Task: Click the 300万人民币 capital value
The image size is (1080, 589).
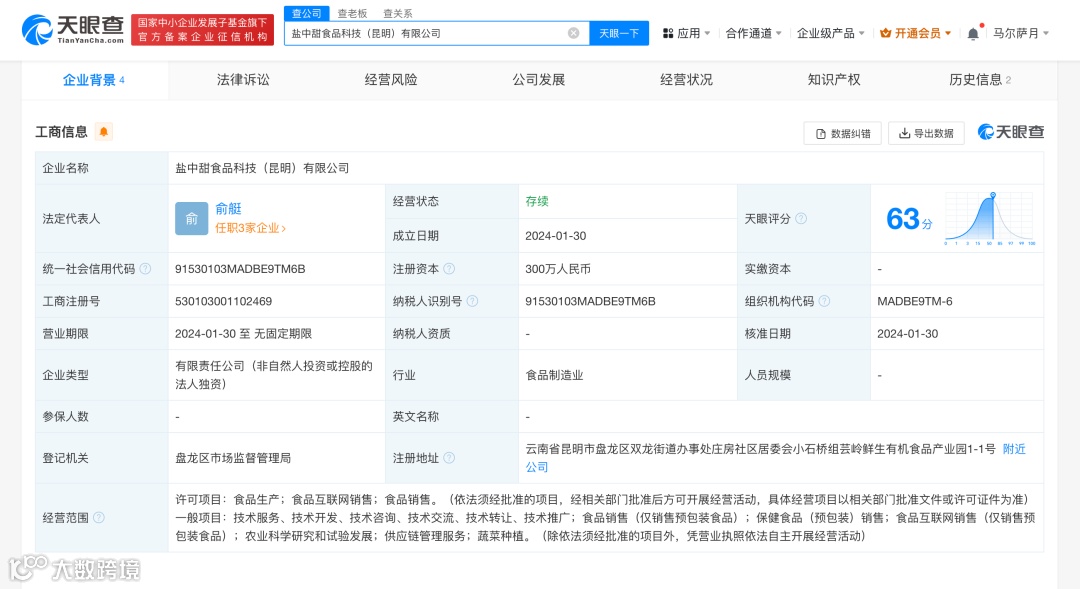Action: tap(558, 269)
